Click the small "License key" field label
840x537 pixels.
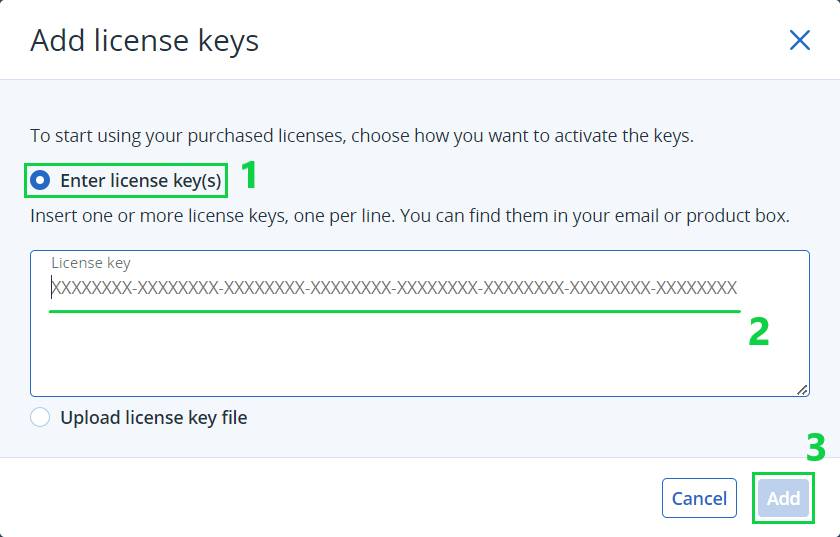91,263
